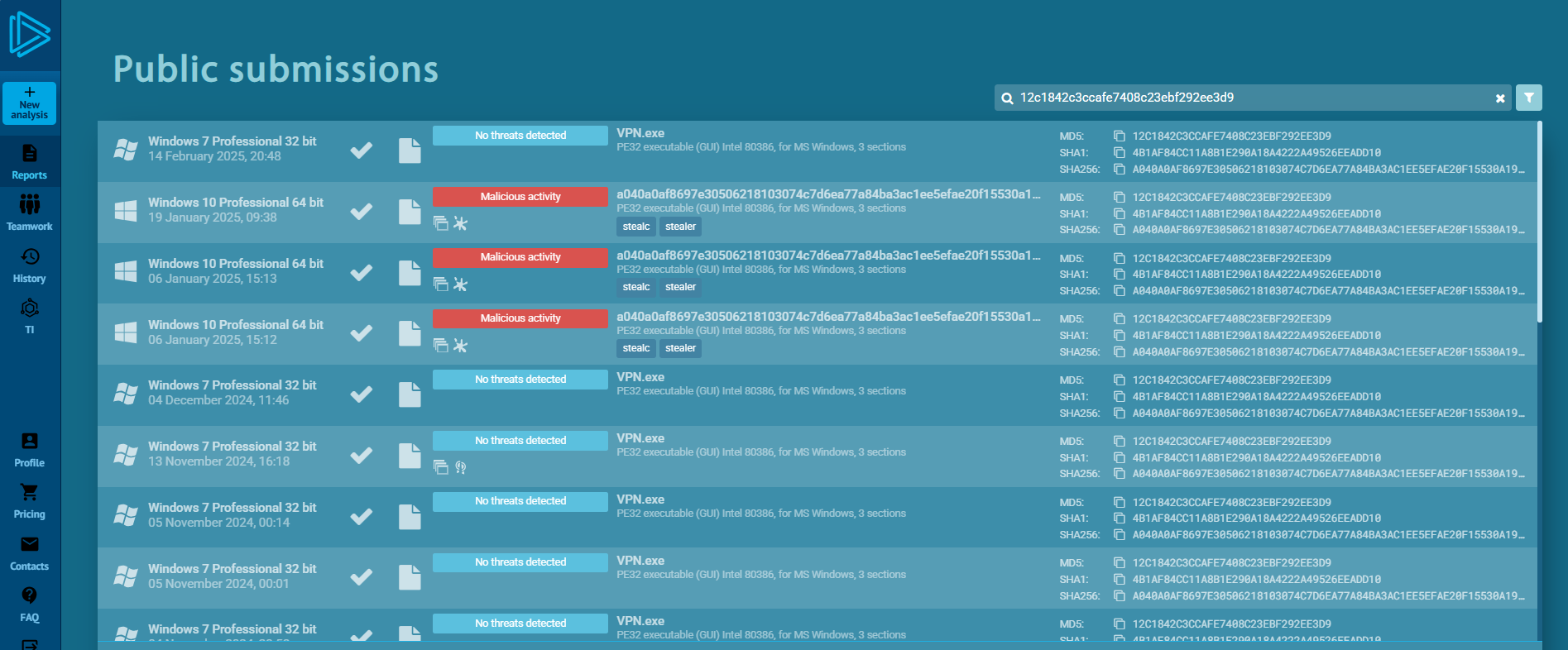Copy MD5 of the 14 February 2025 submission

[1120, 136]
